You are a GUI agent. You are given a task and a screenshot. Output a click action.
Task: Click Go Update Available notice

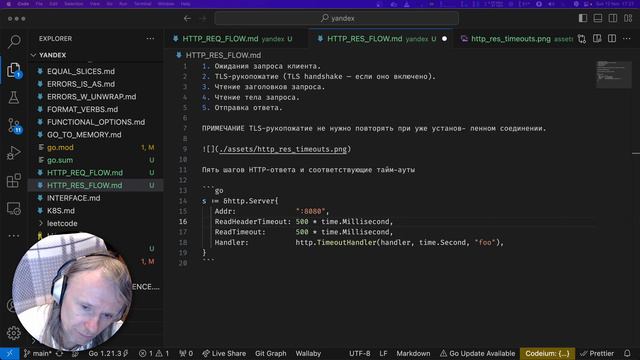[x=477, y=353]
